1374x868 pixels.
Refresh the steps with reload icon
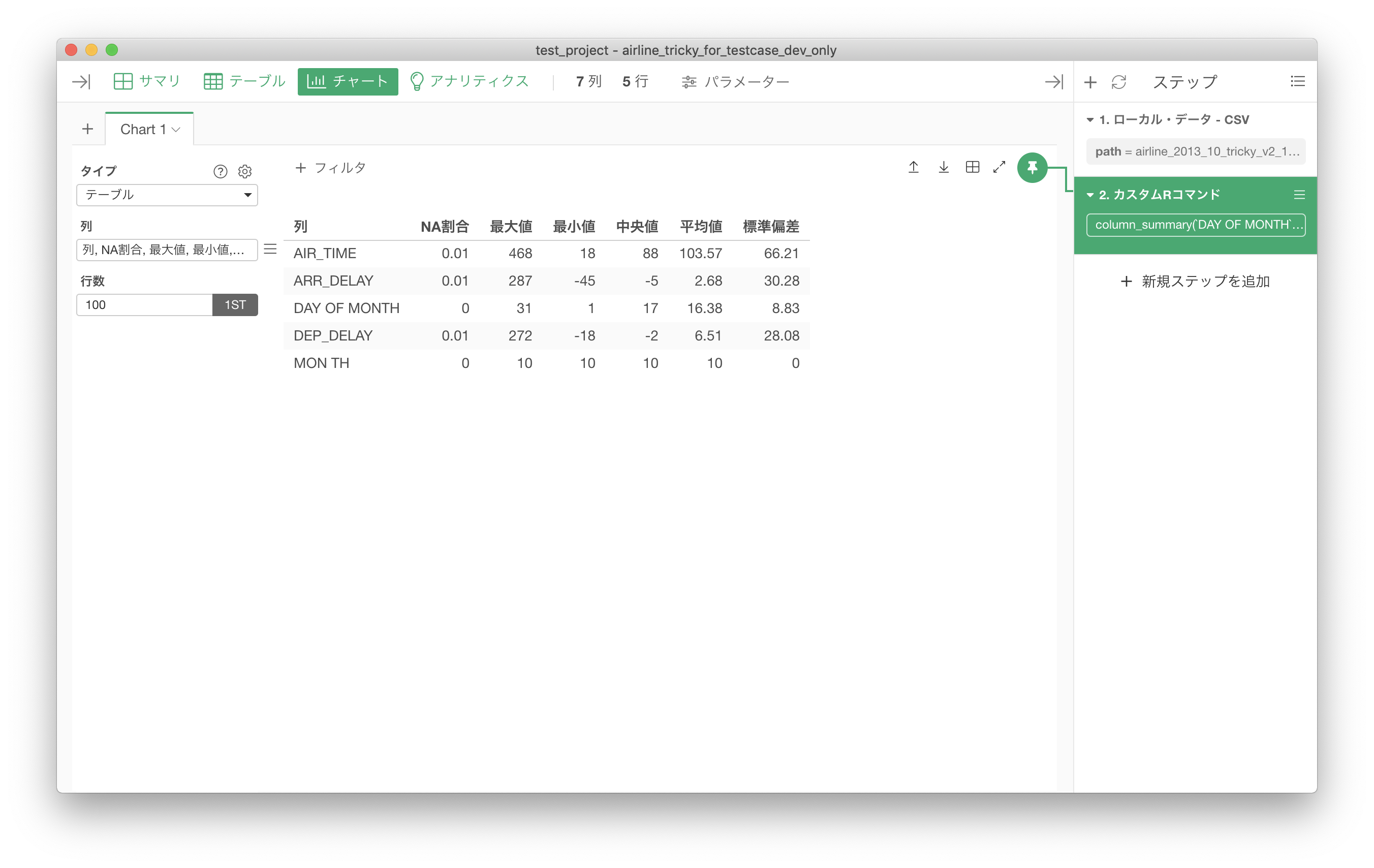[x=1118, y=82]
